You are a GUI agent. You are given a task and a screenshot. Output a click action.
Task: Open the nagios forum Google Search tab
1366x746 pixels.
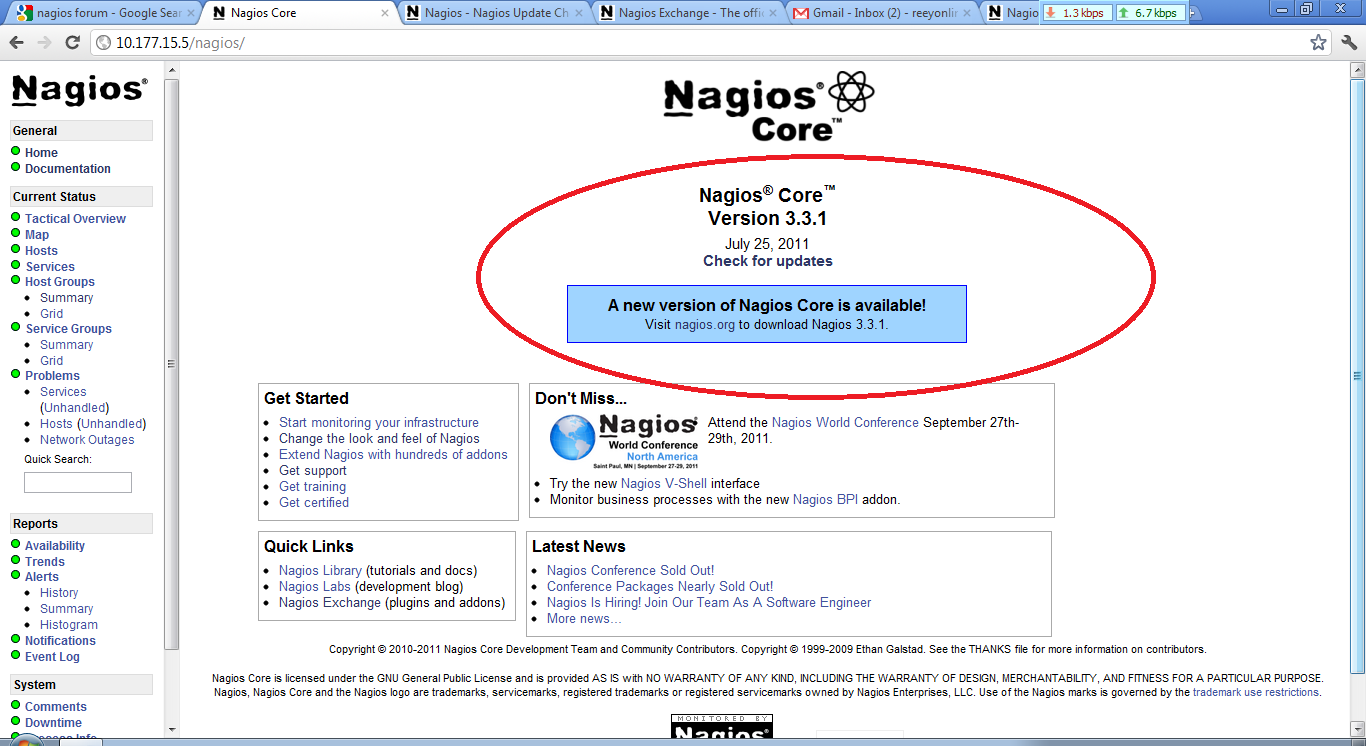[x=100, y=13]
